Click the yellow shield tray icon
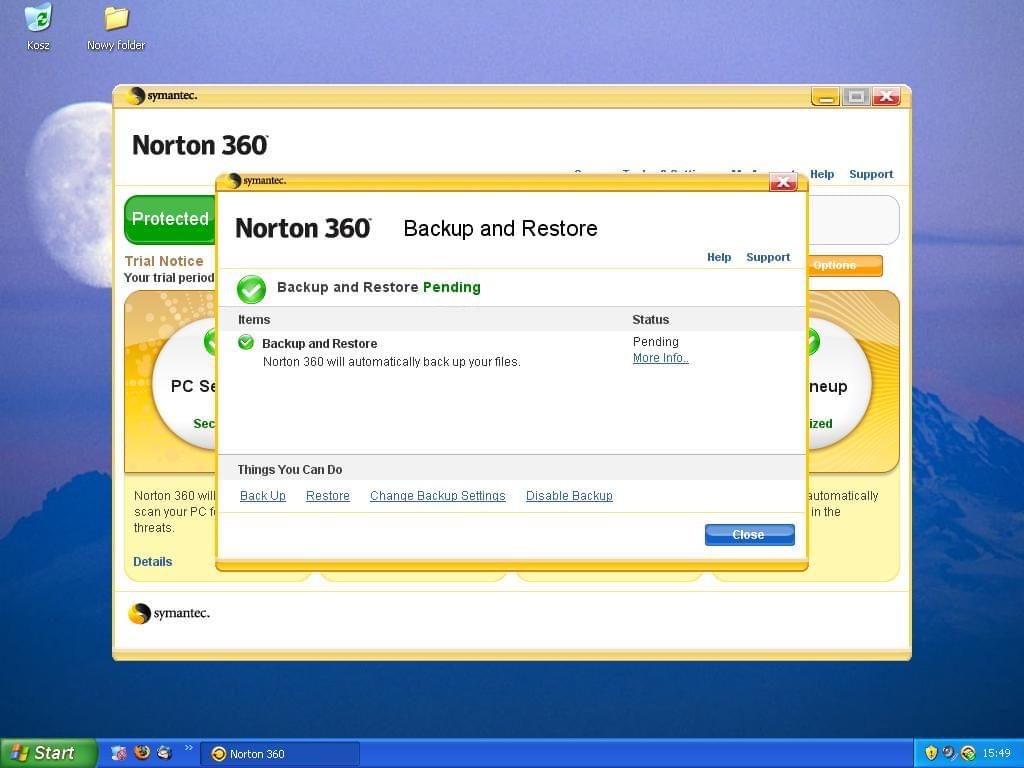This screenshot has width=1024, height=768. pyautogui.click(x=931, y=753)
